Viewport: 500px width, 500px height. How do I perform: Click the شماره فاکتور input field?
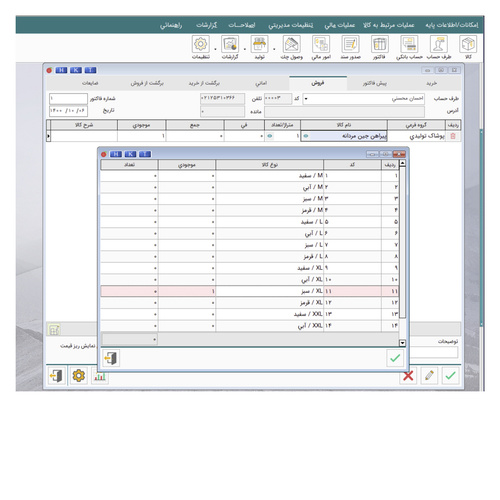68,99
